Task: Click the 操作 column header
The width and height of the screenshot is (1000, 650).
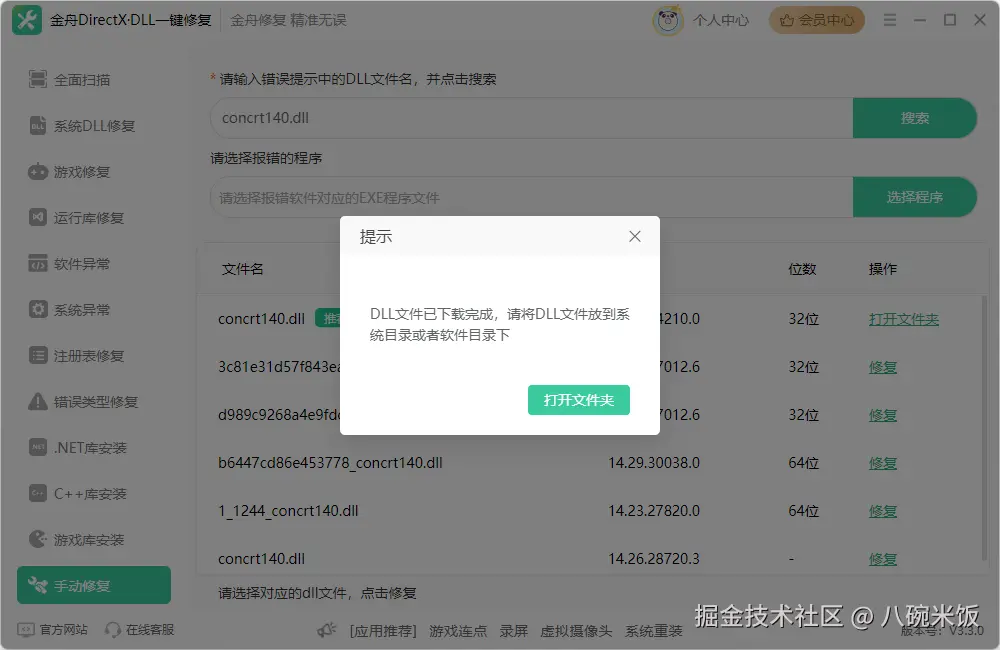Action: [x=883, y=269]
